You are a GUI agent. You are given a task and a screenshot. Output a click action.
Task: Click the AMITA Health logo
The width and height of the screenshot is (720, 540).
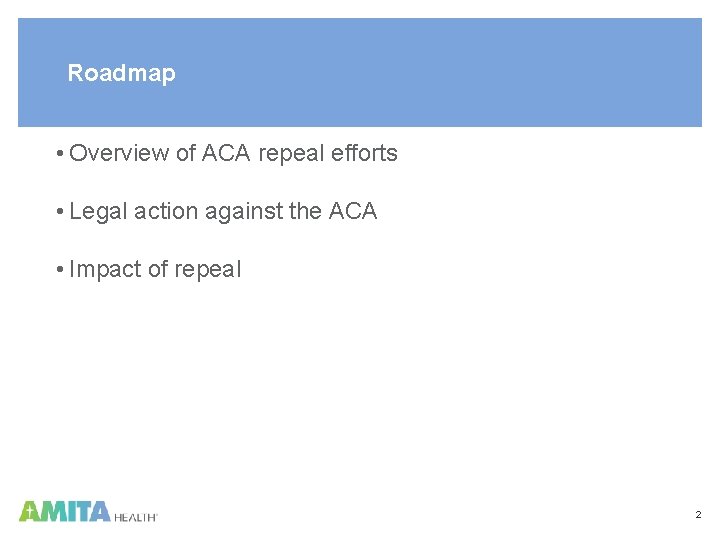(x=88, y=512)
